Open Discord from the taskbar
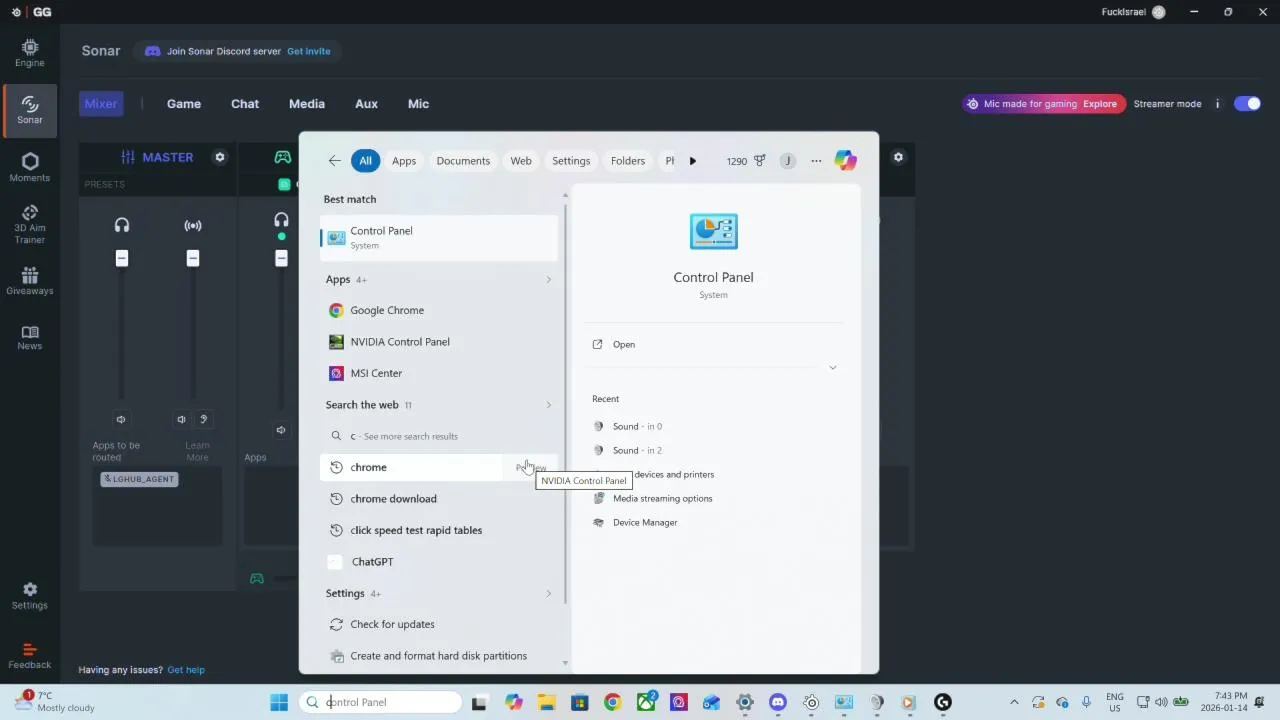This screenshot has width=1280, height=720. click(778, 702)
